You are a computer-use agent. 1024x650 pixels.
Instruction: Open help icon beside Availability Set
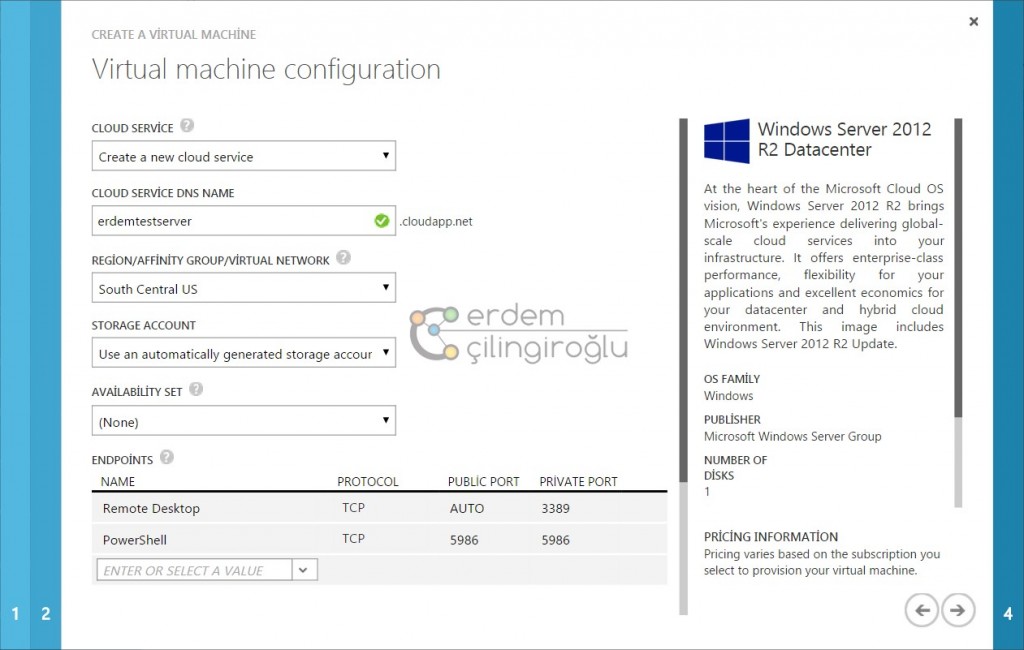pyautogui.click(x=196, y=389)
